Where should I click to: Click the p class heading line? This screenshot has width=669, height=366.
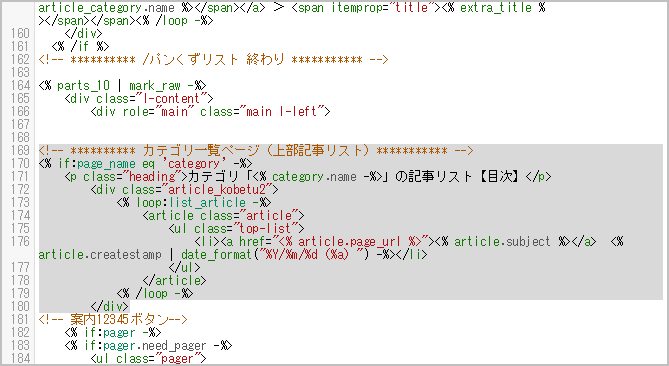coord(308,177)
